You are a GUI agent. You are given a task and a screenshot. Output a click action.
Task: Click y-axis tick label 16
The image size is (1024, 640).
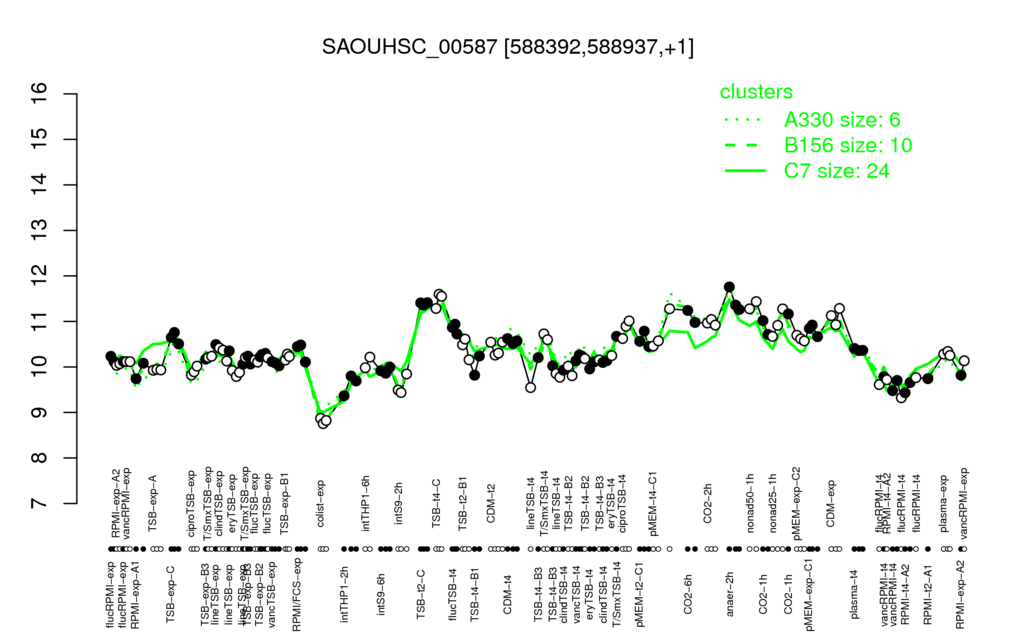[x=40, y=94]
